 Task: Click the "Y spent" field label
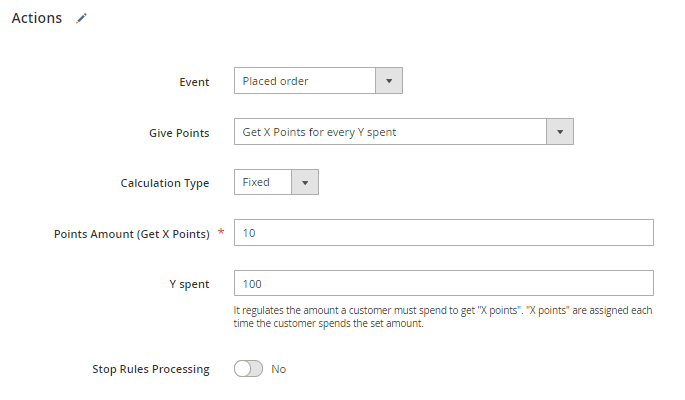point(188,284)
